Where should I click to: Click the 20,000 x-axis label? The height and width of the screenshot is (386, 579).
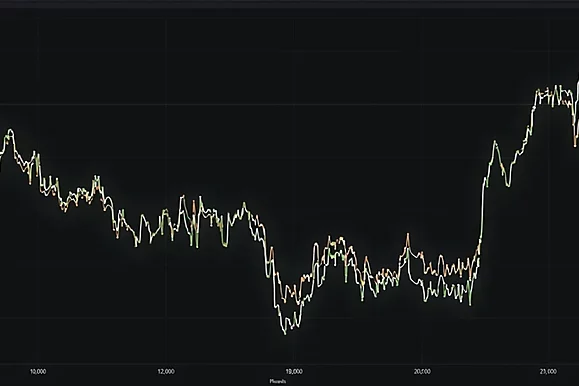(422, 371)
